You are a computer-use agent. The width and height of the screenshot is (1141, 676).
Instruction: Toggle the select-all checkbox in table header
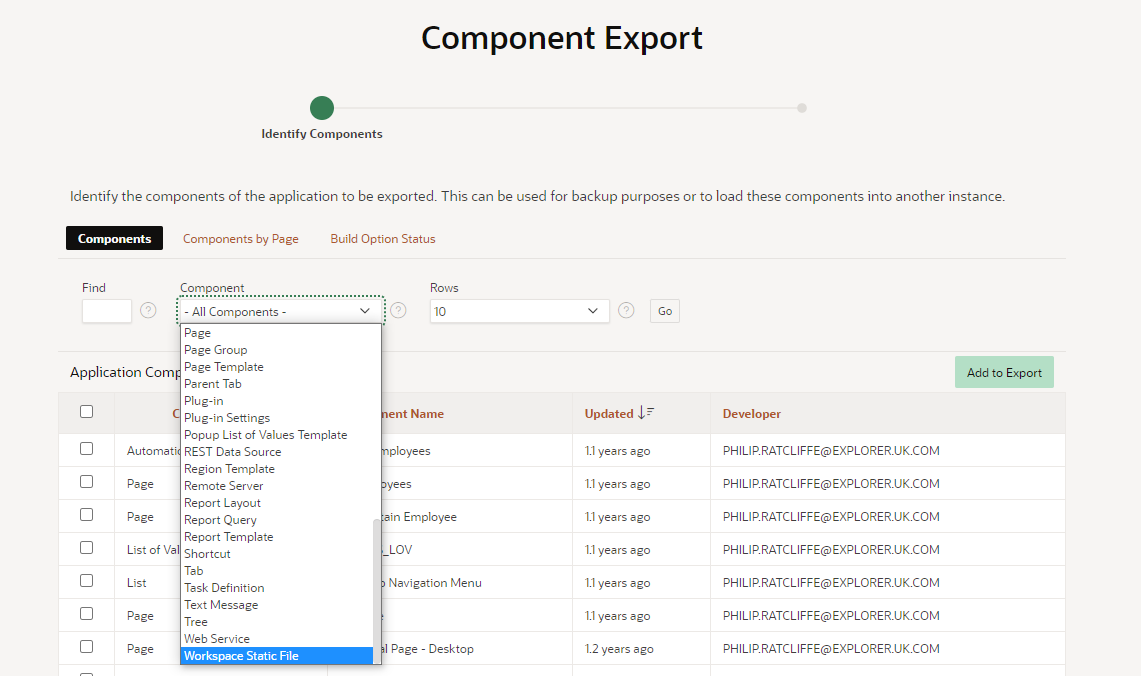pyautogui.click(x=87, y=412)
